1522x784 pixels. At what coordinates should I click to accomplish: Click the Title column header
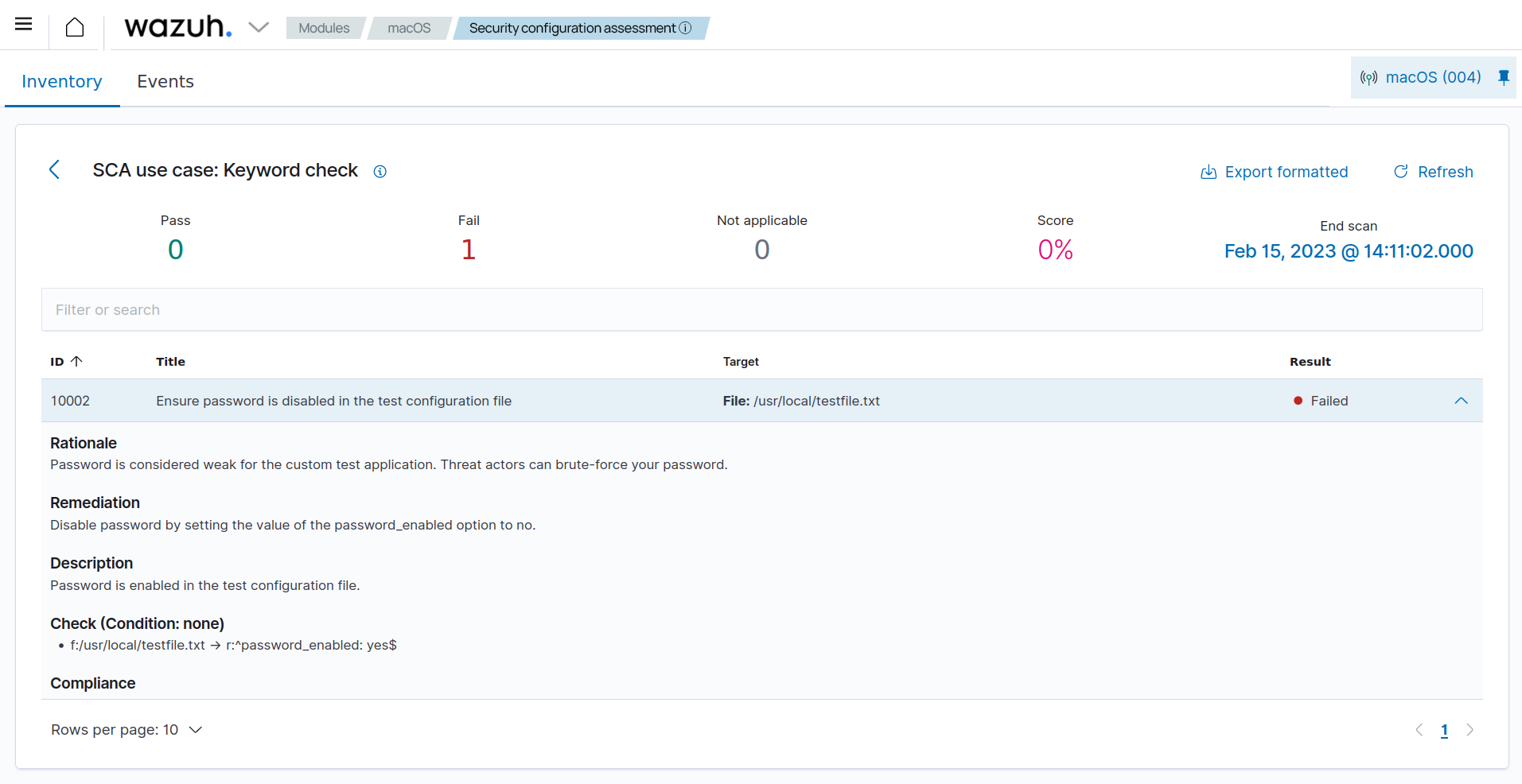click(x=170, y=361)
